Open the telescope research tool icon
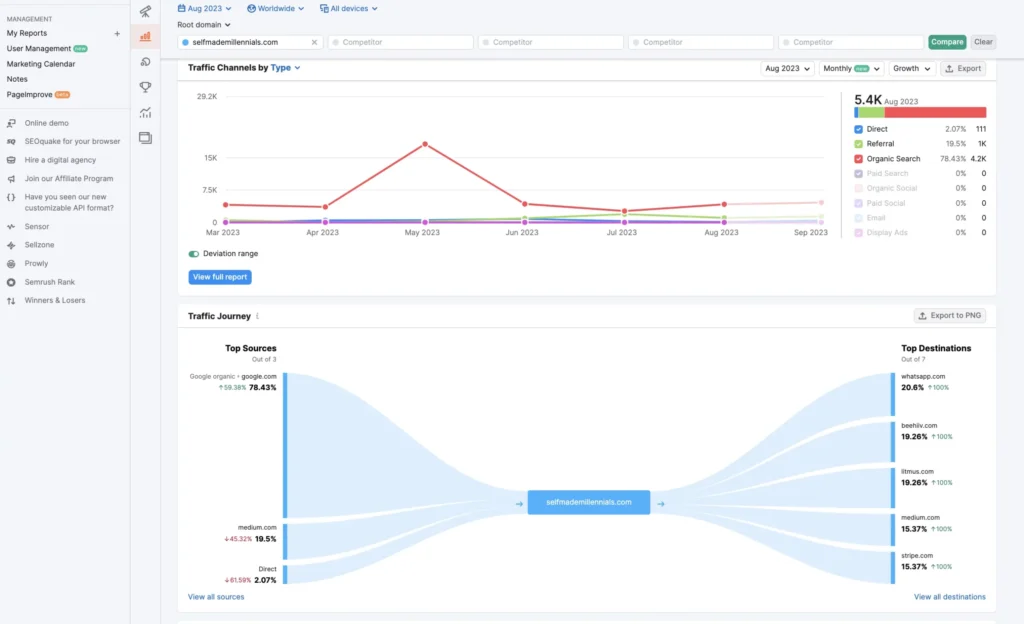This screenshot has width=1024, height=624. point(145,12)
